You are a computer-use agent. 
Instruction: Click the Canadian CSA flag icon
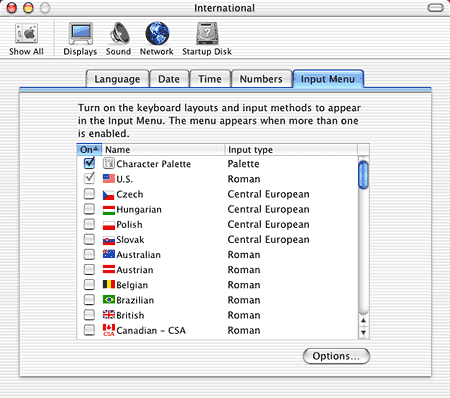[x=109, y=330]
